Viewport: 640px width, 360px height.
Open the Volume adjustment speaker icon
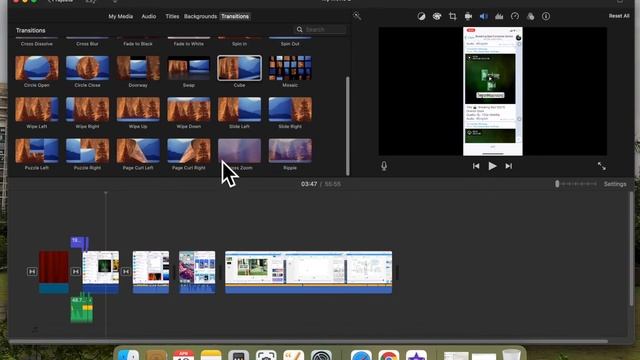tap(484, 16)
